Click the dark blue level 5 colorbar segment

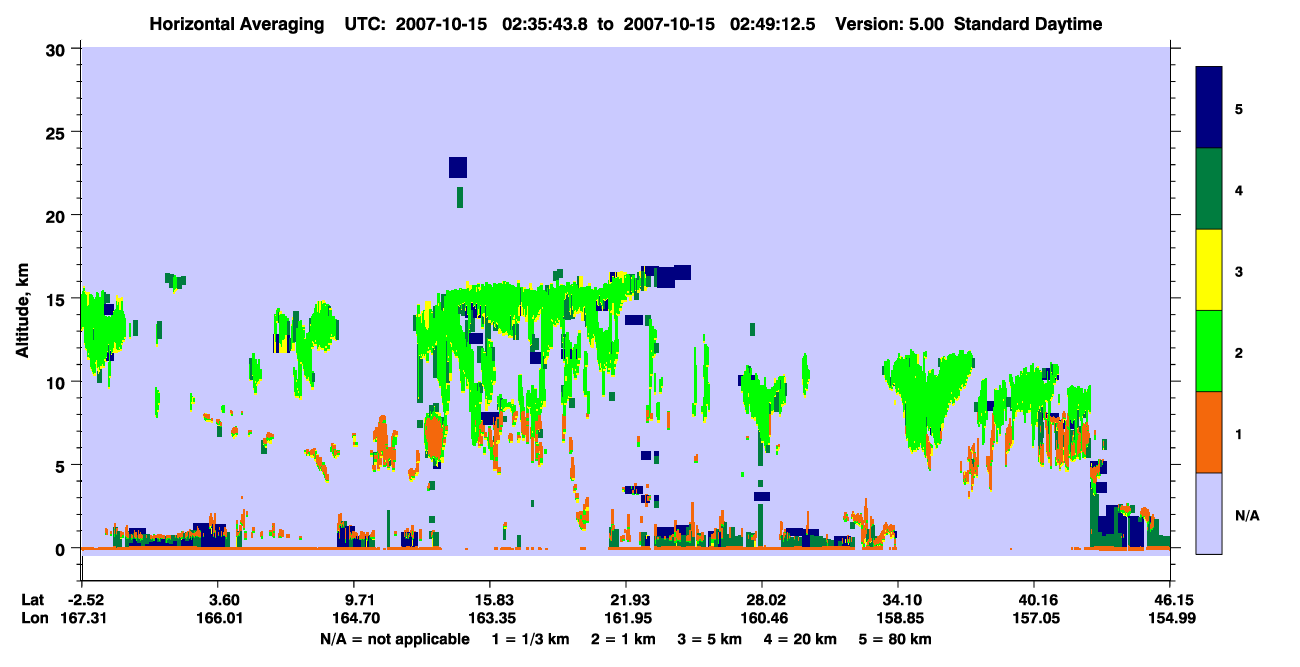click(x=1209, y=108)
